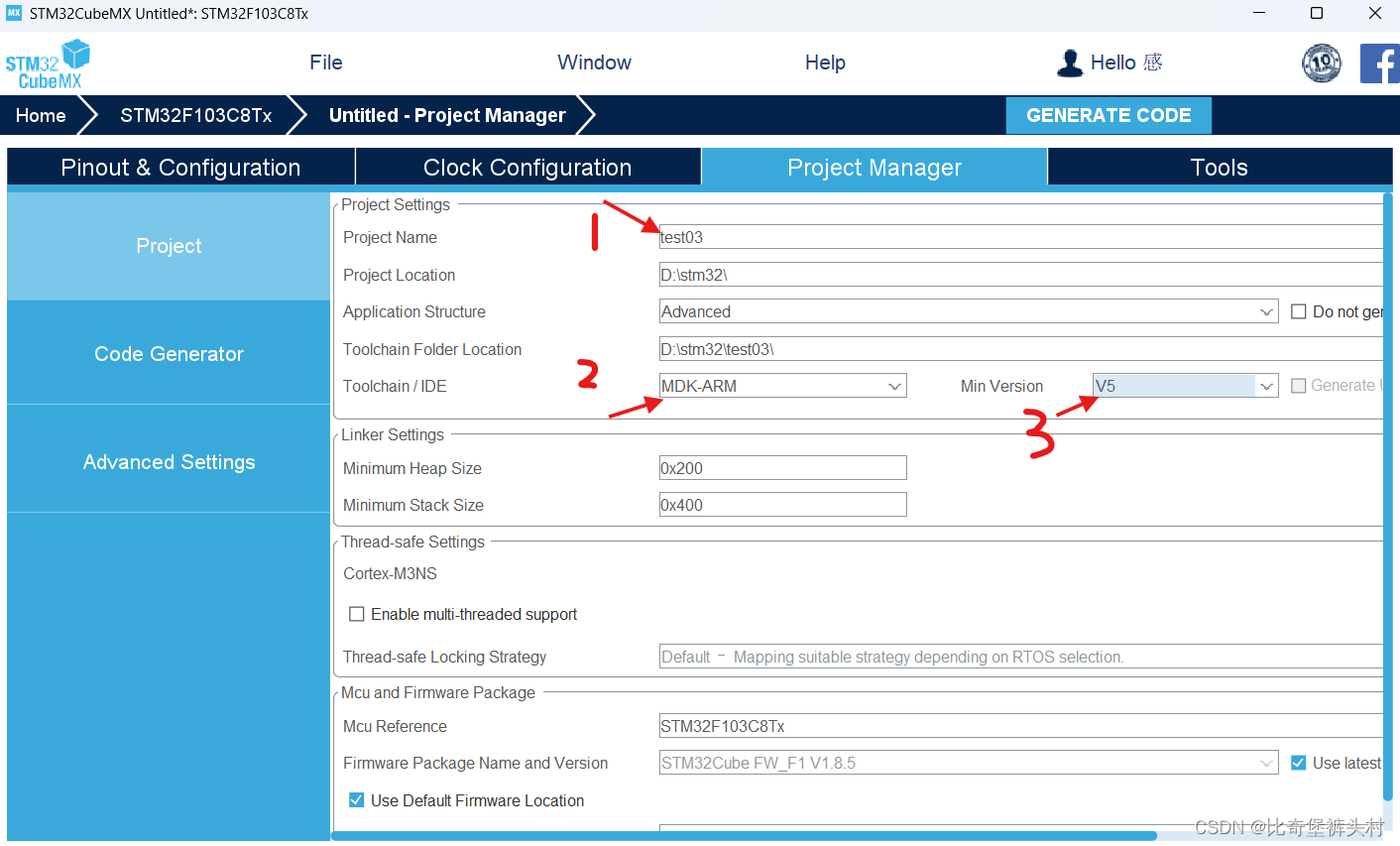1400x846 pixels.
Task: Click the Project Name input field
Action: pyautogui.click(x=1021, y=237)
